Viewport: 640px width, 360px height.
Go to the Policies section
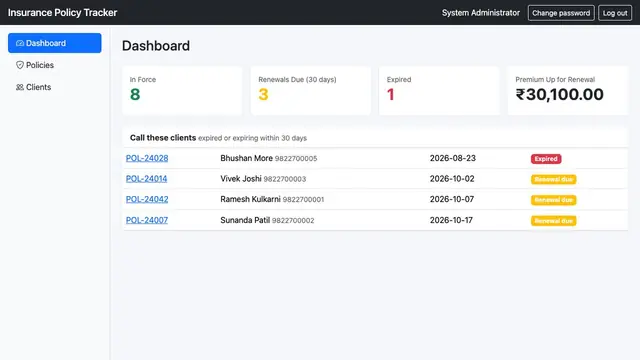pyautogui.click(x=55, y=65)
